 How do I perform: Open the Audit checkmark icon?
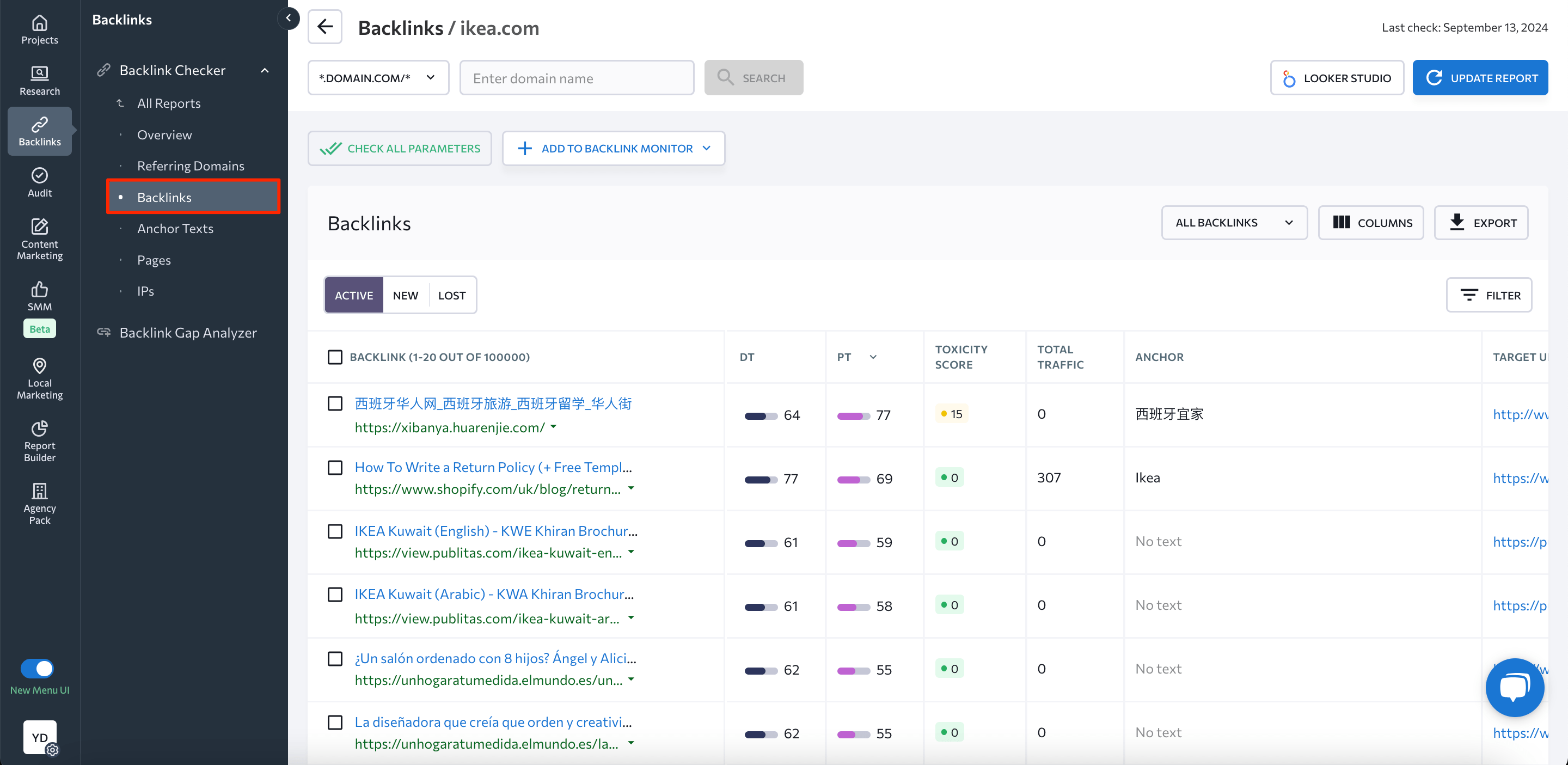point(40,175)
